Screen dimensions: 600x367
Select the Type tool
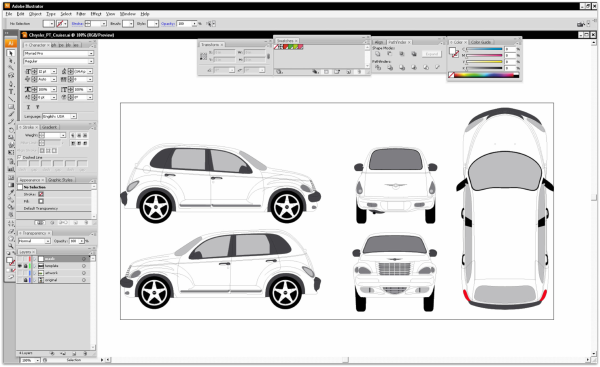(x=11, y=91)
